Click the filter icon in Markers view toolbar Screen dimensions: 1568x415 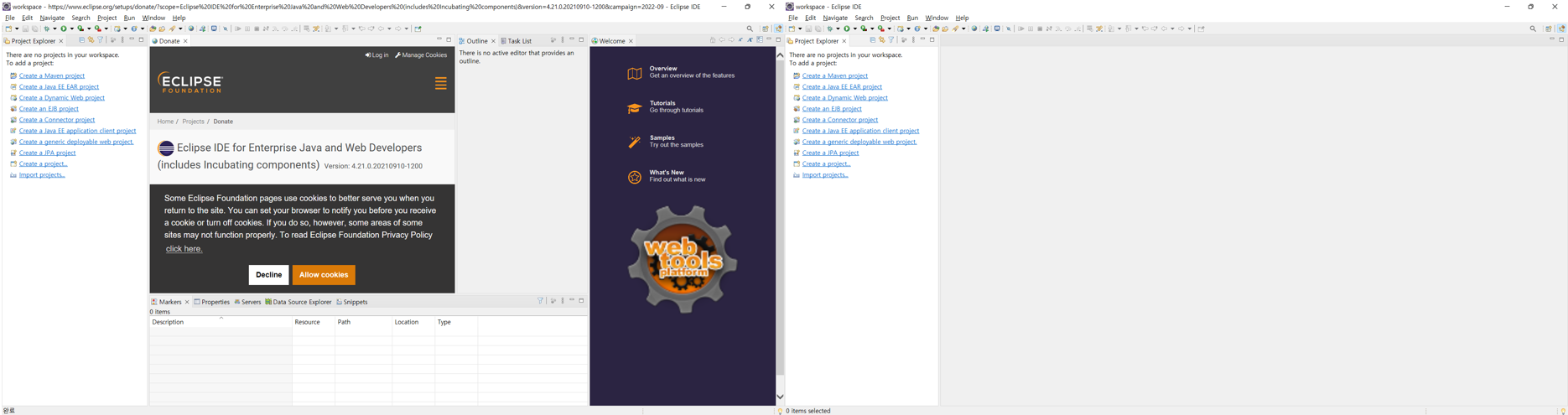pyautogui.click(x=541, y=301)
